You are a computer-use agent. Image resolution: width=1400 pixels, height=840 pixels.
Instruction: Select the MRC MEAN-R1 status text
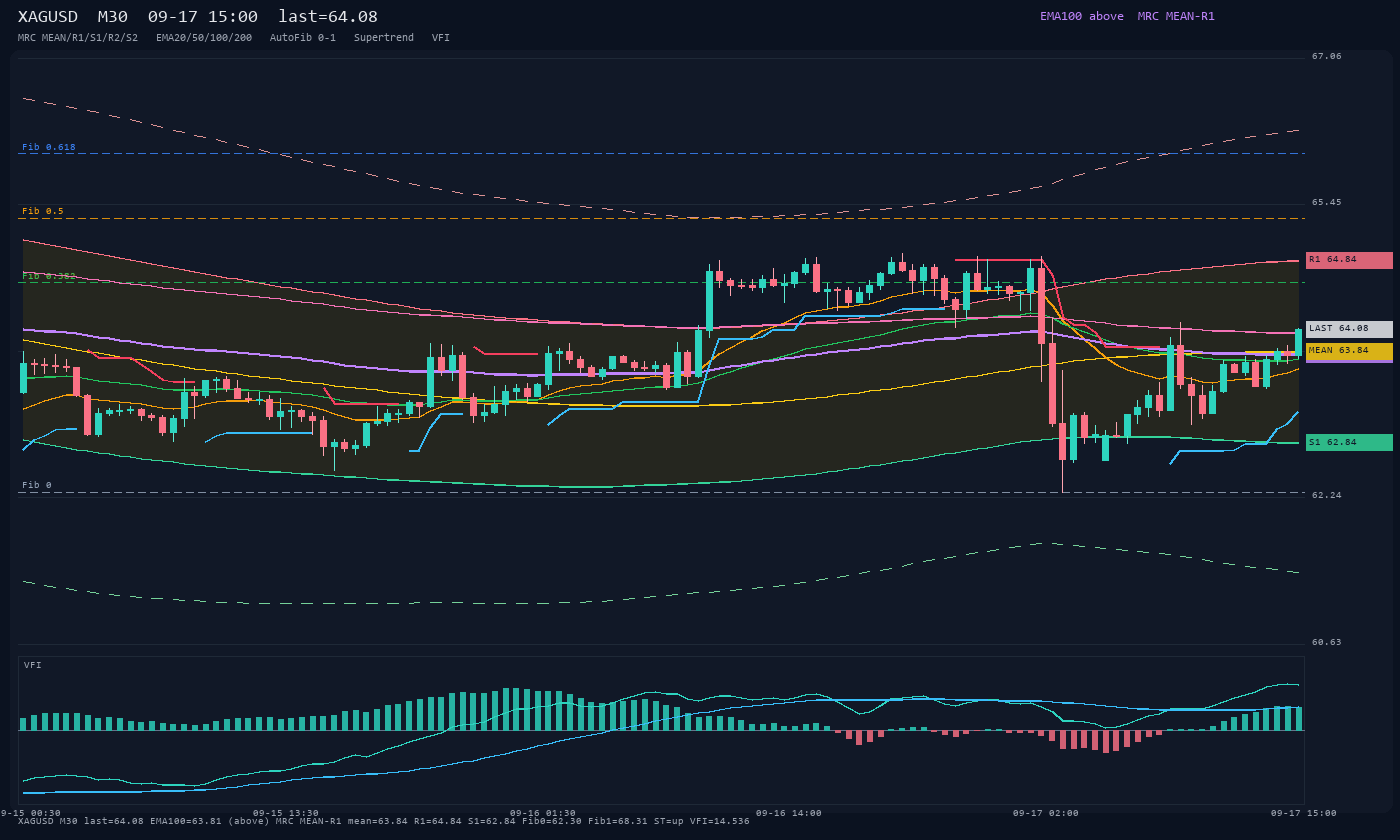tap(1176, 16)
